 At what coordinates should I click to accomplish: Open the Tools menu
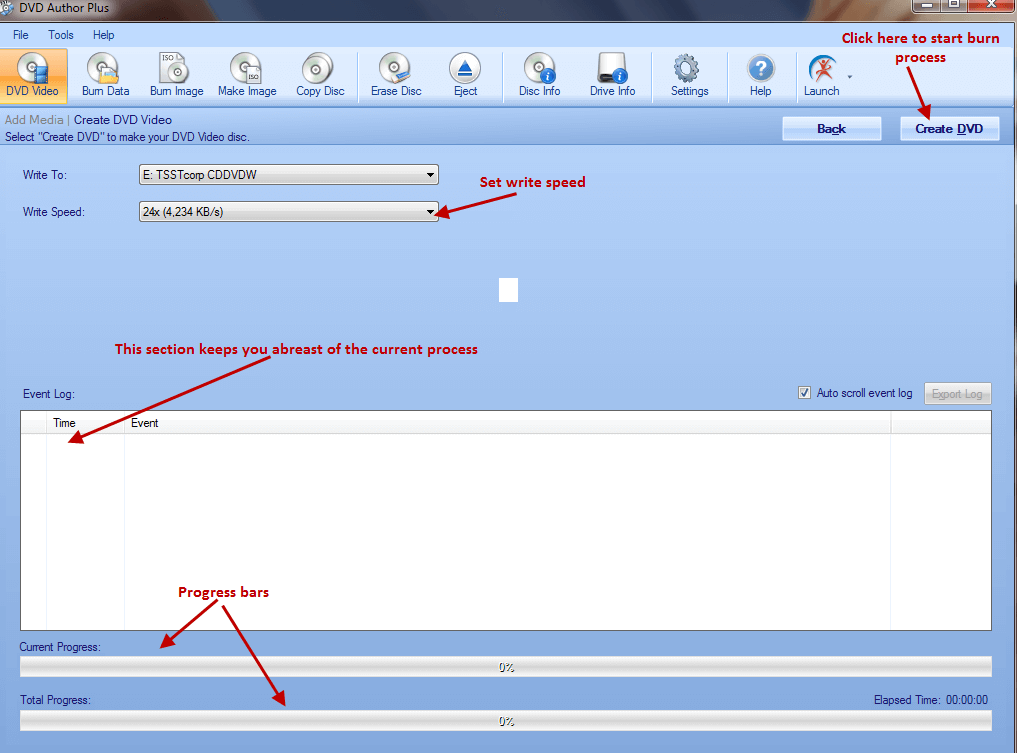(x=61, y=35)
